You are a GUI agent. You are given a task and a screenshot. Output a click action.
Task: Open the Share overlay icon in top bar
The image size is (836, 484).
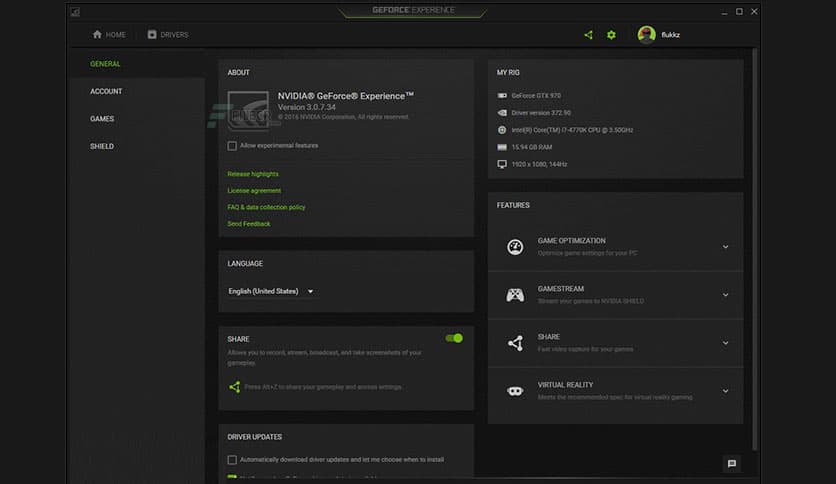point(588,35)
